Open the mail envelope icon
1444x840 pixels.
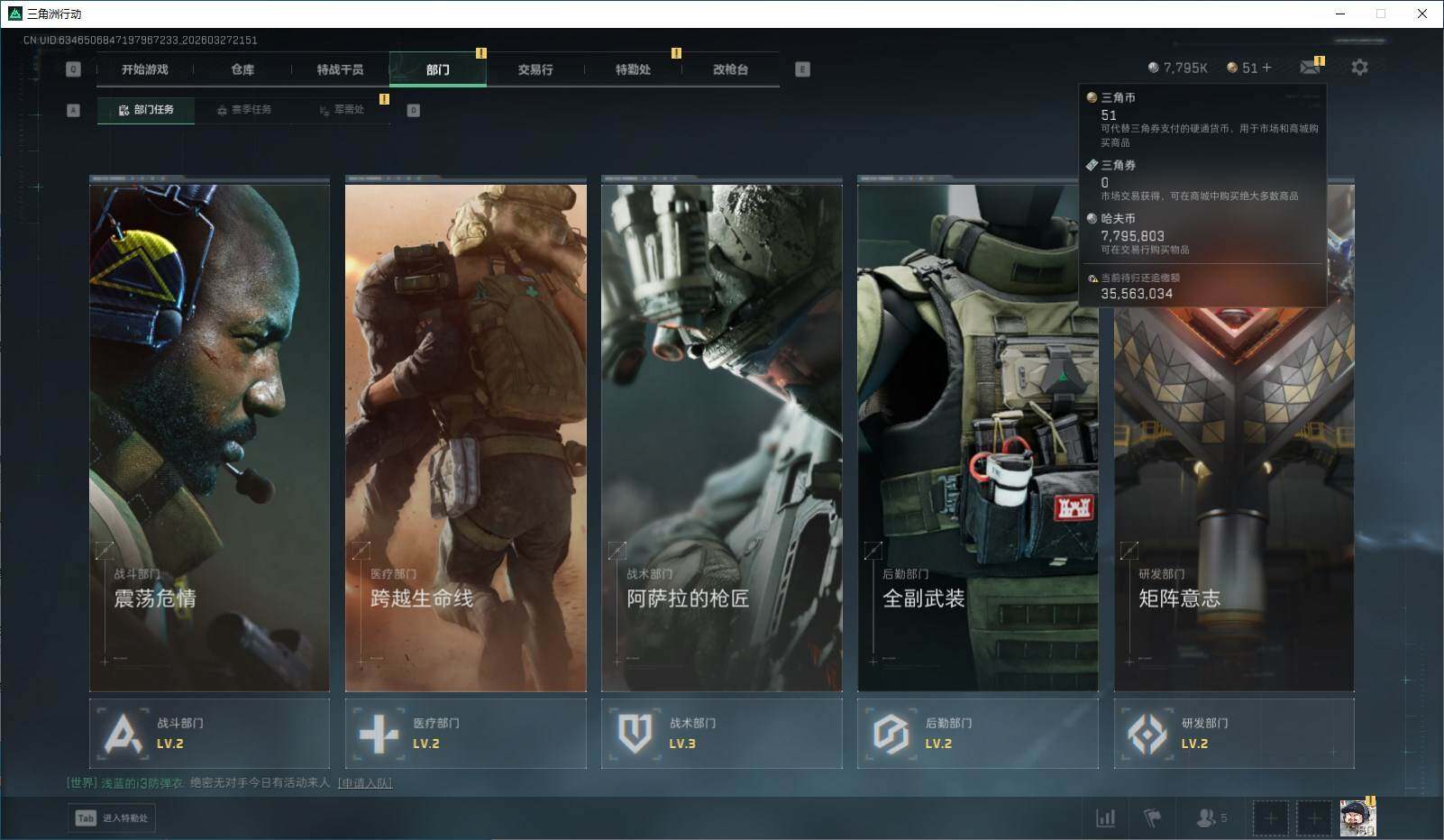1310,68
